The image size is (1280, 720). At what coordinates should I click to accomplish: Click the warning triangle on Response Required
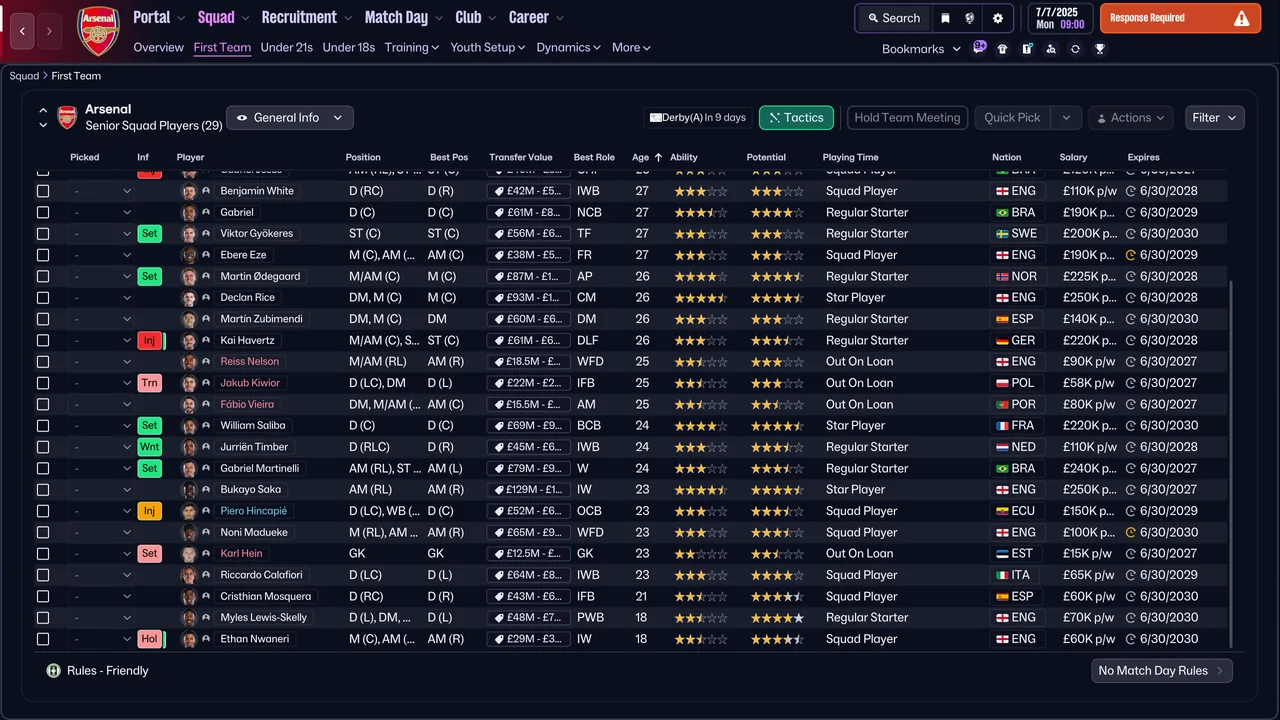(1241, 18)
